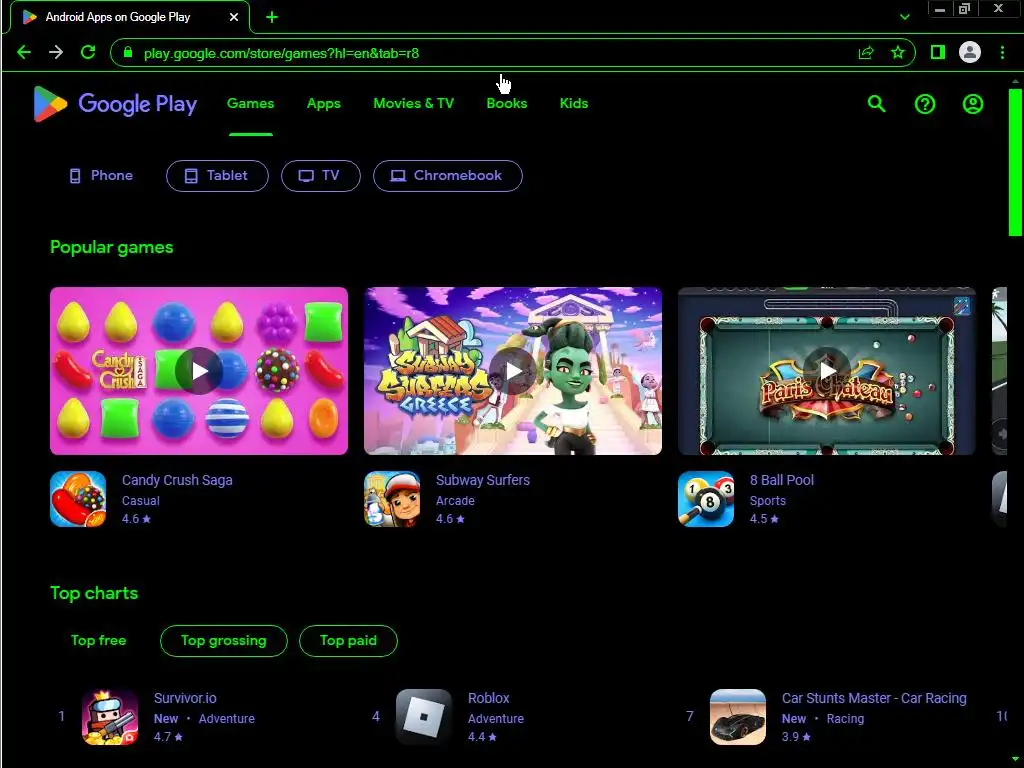
Task: Switch to the Books section
Action: 507,103
